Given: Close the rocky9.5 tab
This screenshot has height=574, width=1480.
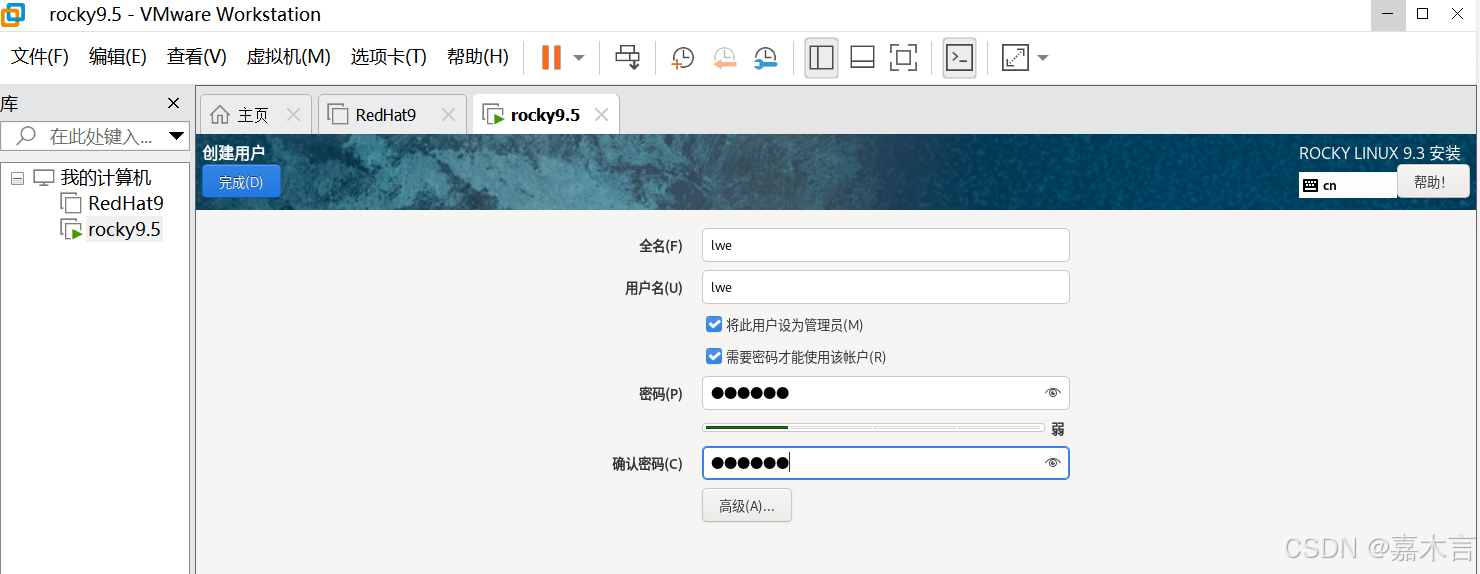Looking at the screenshot, I should [x=601, y=115].
